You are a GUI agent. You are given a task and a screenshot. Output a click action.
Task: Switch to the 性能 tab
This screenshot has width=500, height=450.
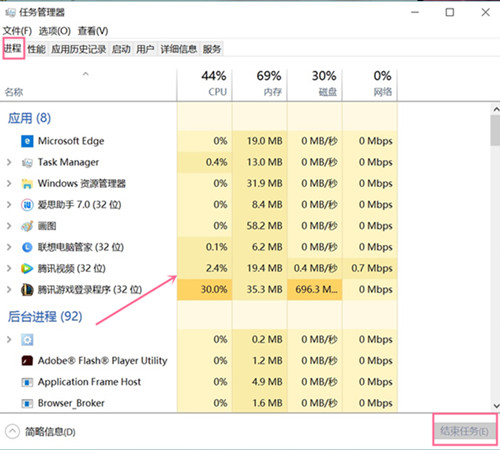point(37,49)
